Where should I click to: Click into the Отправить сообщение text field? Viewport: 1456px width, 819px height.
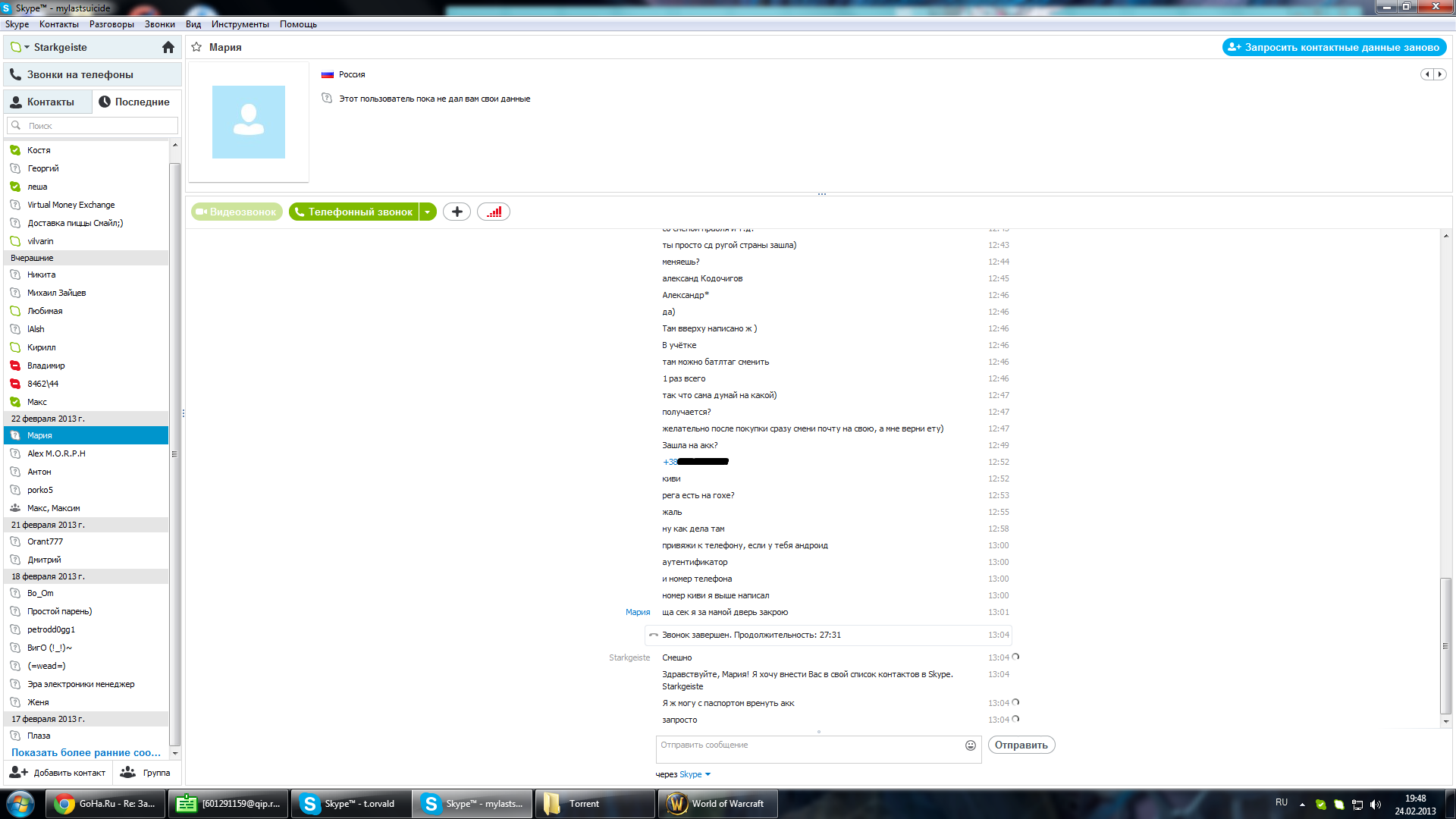808,748
